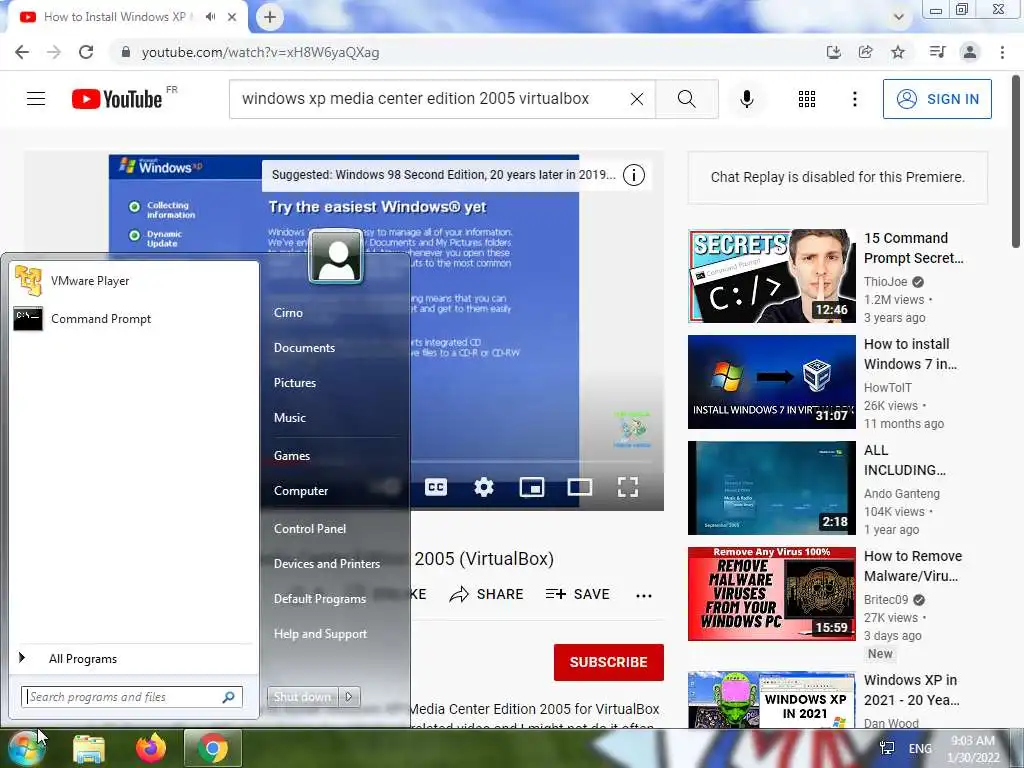Reload the YouTube page
Viewport: 1024px width, 768px height.
[x=86, y=52]
